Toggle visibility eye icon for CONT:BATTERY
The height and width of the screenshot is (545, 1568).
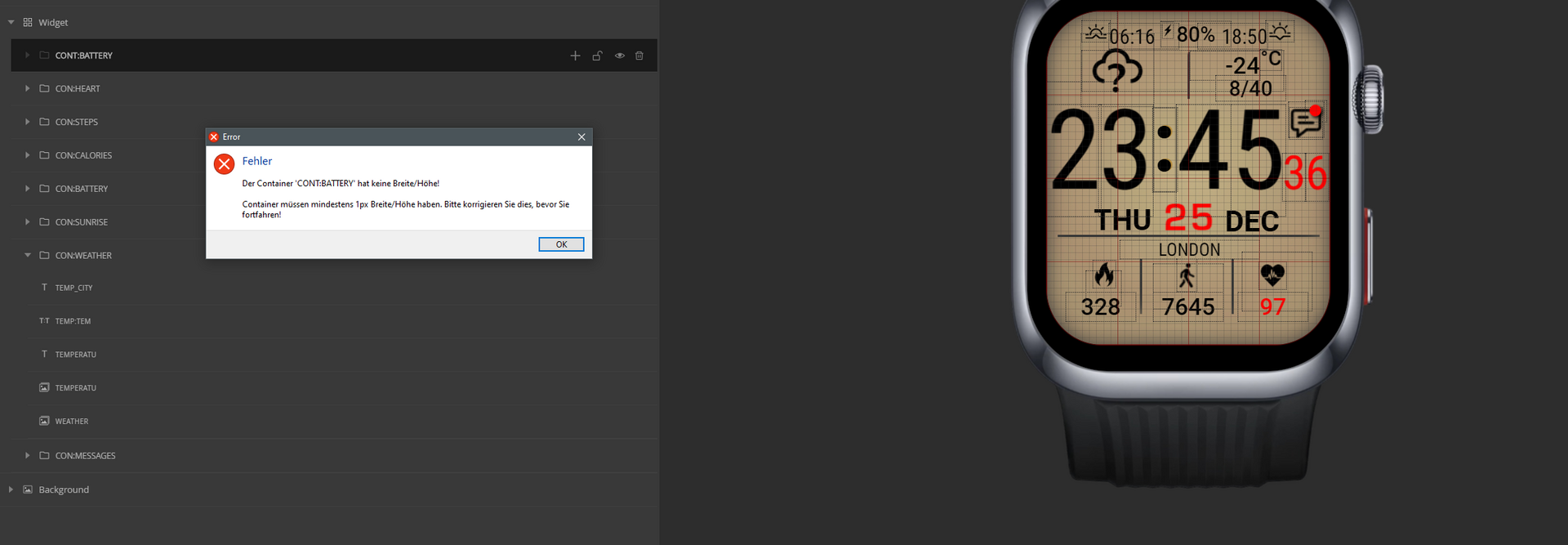coord(619,56)
